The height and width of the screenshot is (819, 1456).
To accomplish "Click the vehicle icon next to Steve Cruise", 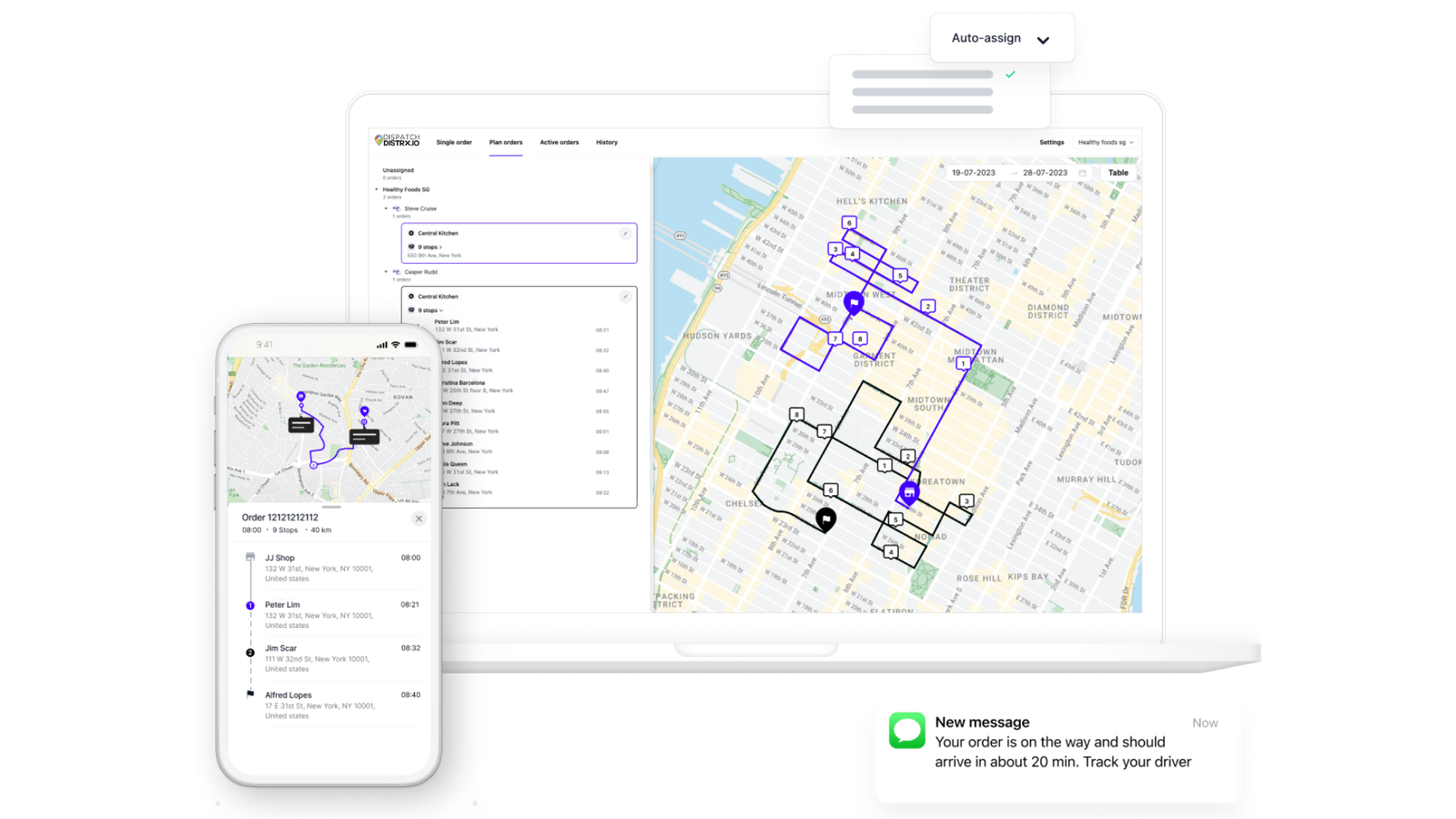I will click(397, 208).
